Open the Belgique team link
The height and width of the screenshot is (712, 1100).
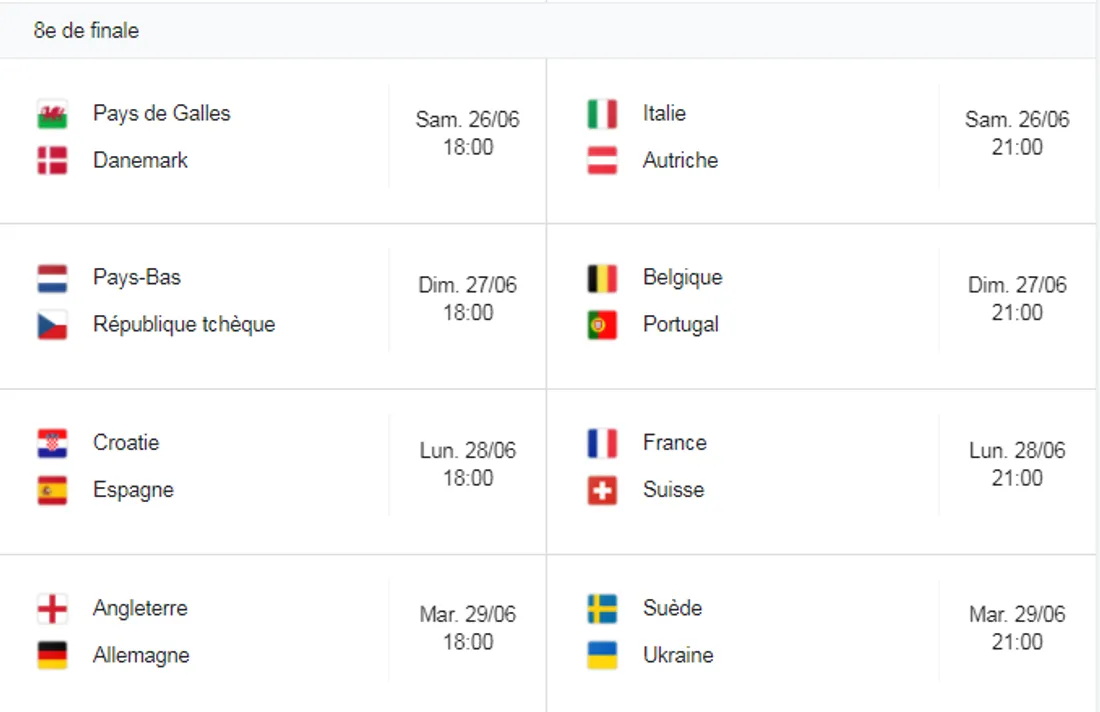pos(682,277)
